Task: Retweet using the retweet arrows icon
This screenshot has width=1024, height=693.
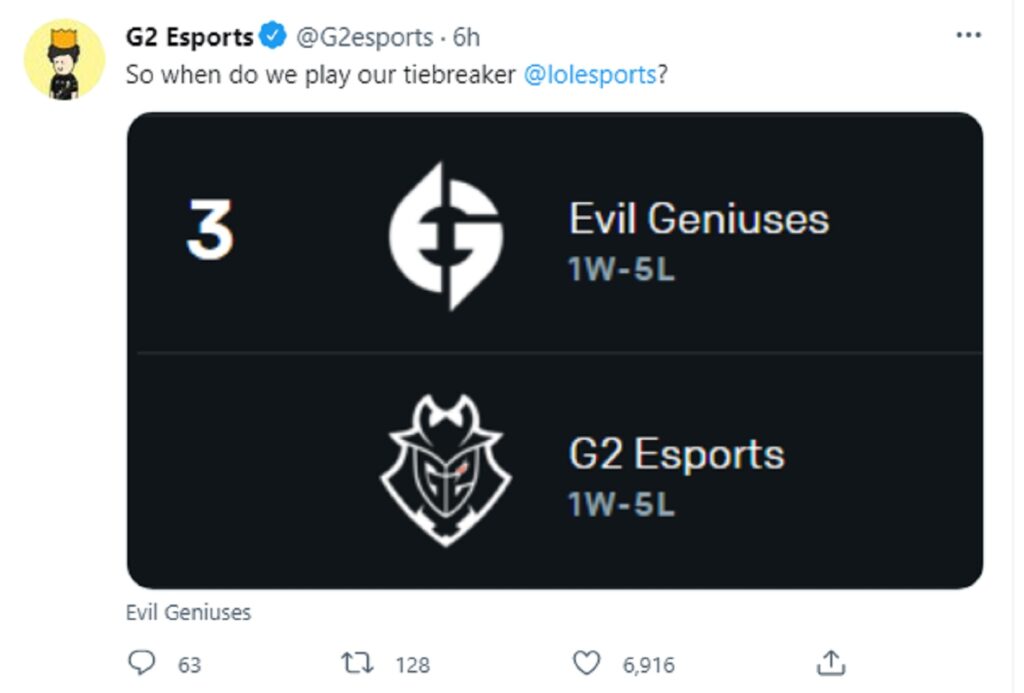Action: click(x=356, y=663)
